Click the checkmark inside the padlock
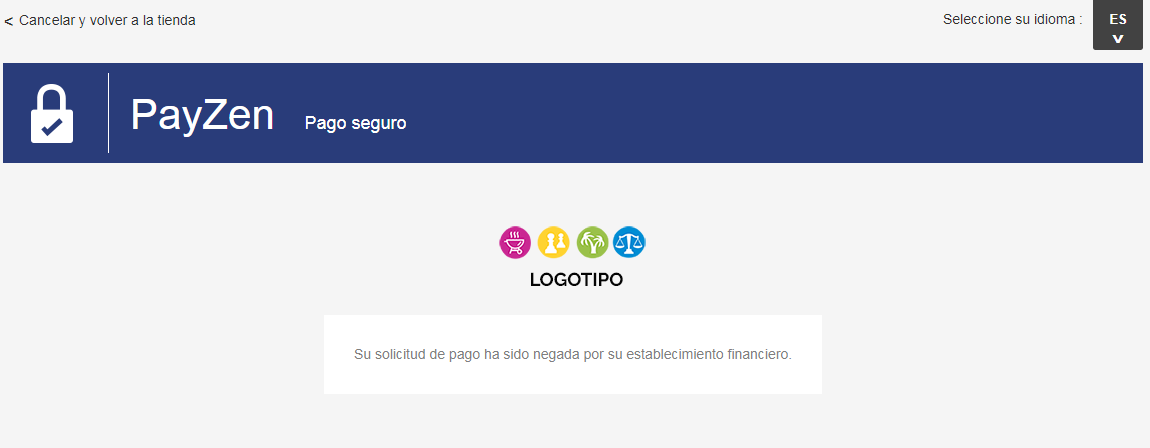The image size is (1150, 448). [x=51, y=128]
